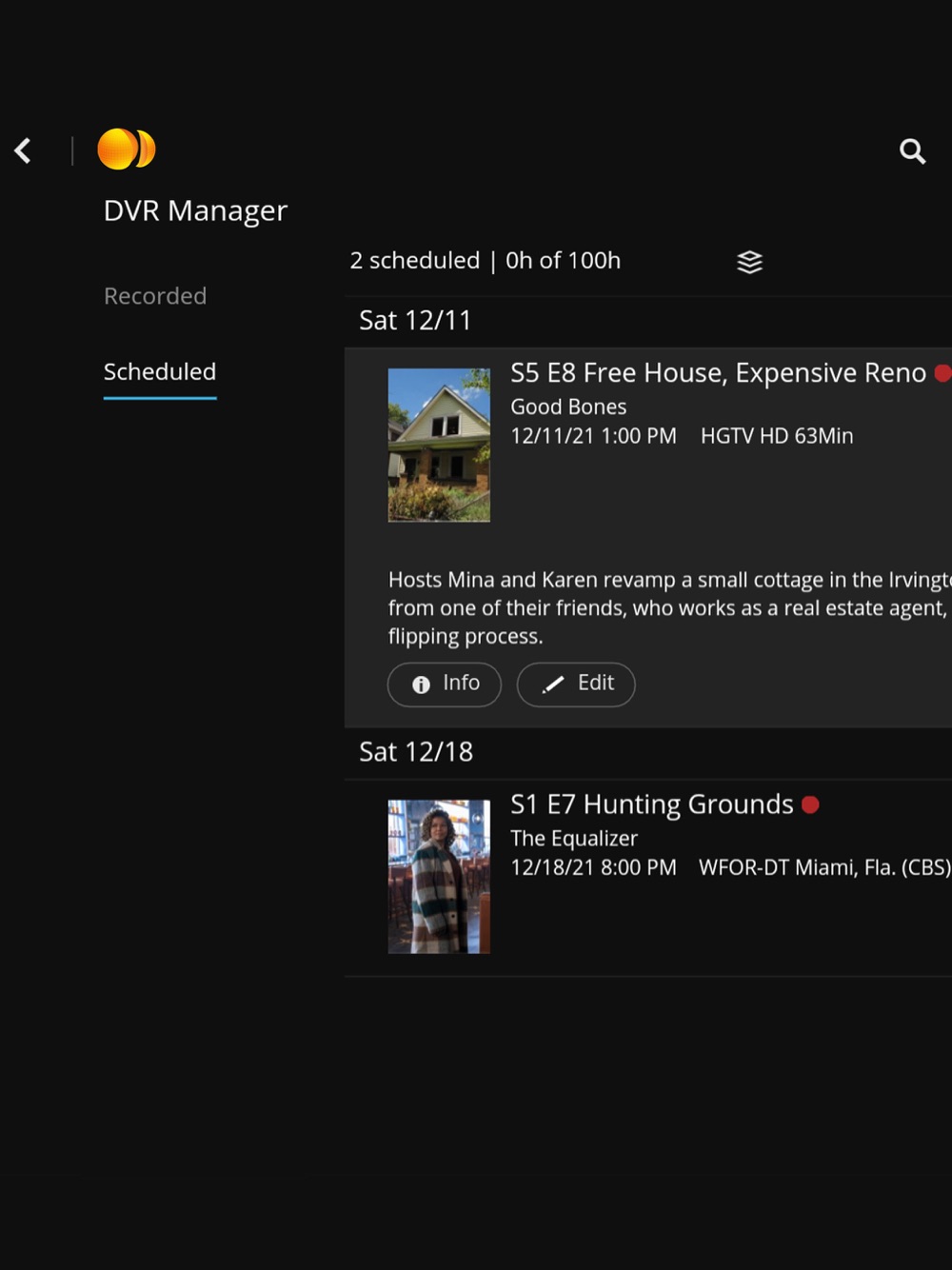Click The Equalizer series name
The image size is (952, 1270).
(x=574, y=838)
